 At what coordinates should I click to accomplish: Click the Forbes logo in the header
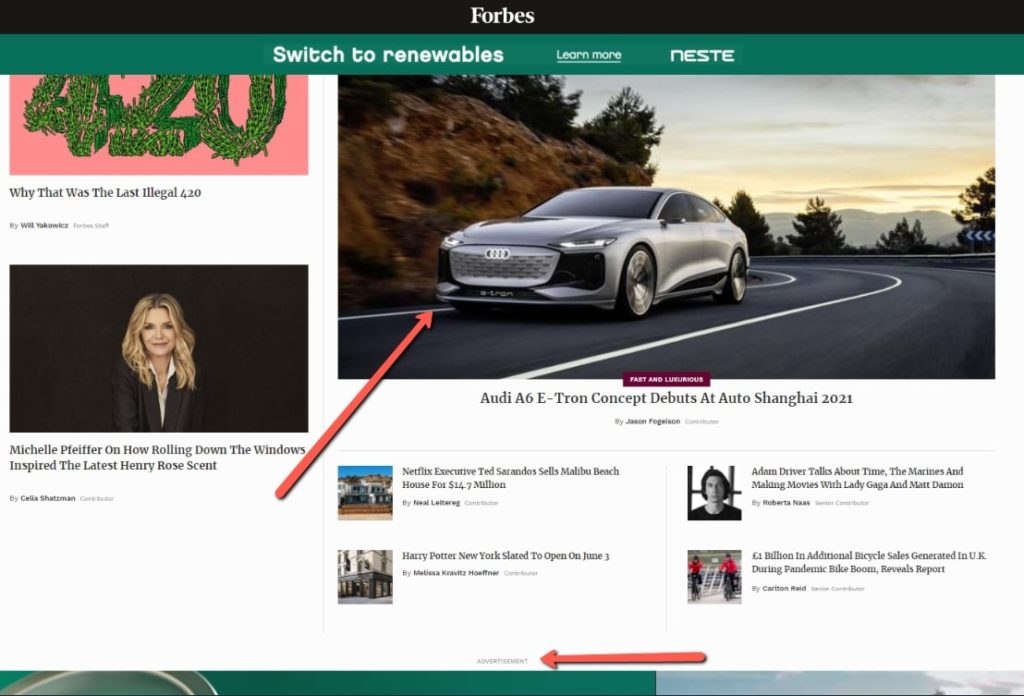pyautogui.click(x=502, y=16)
